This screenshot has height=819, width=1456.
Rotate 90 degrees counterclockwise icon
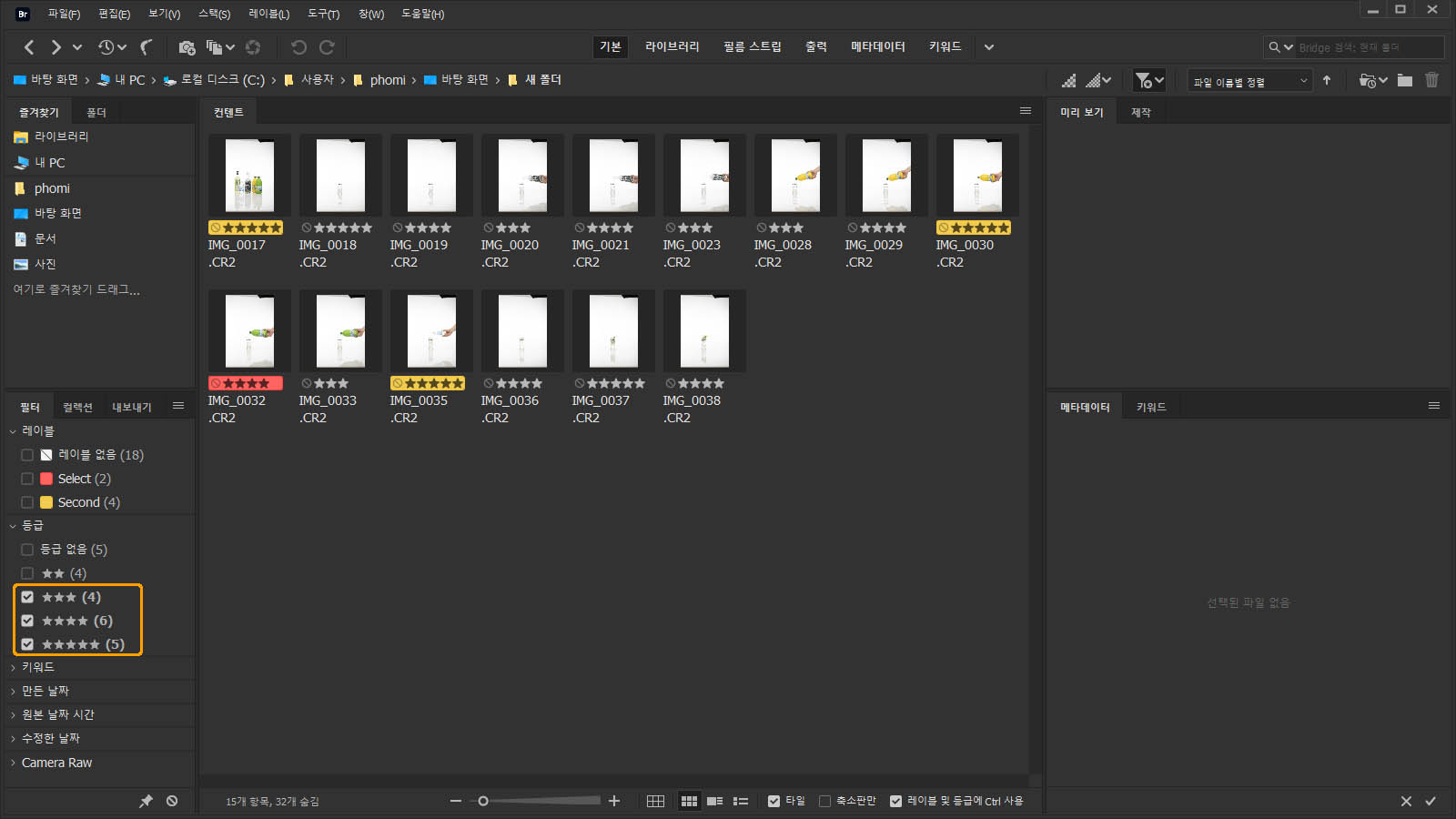(298, 47)
